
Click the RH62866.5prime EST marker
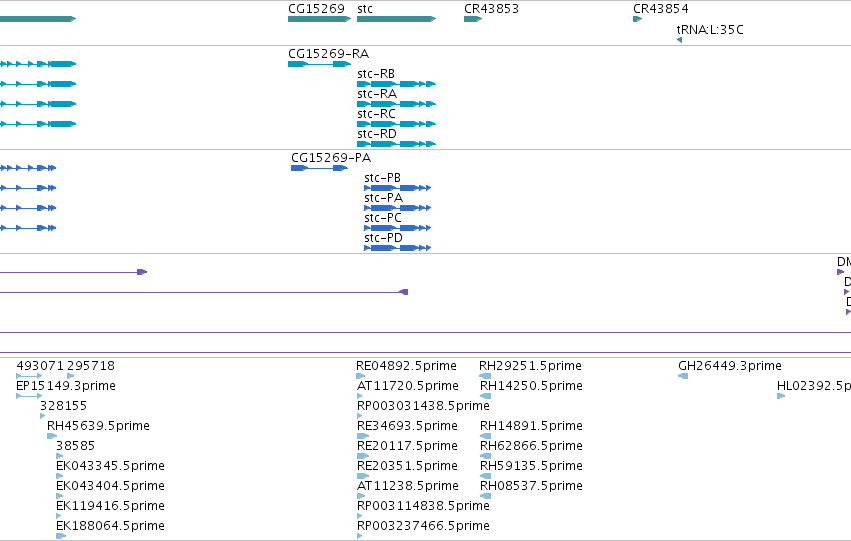485,456
